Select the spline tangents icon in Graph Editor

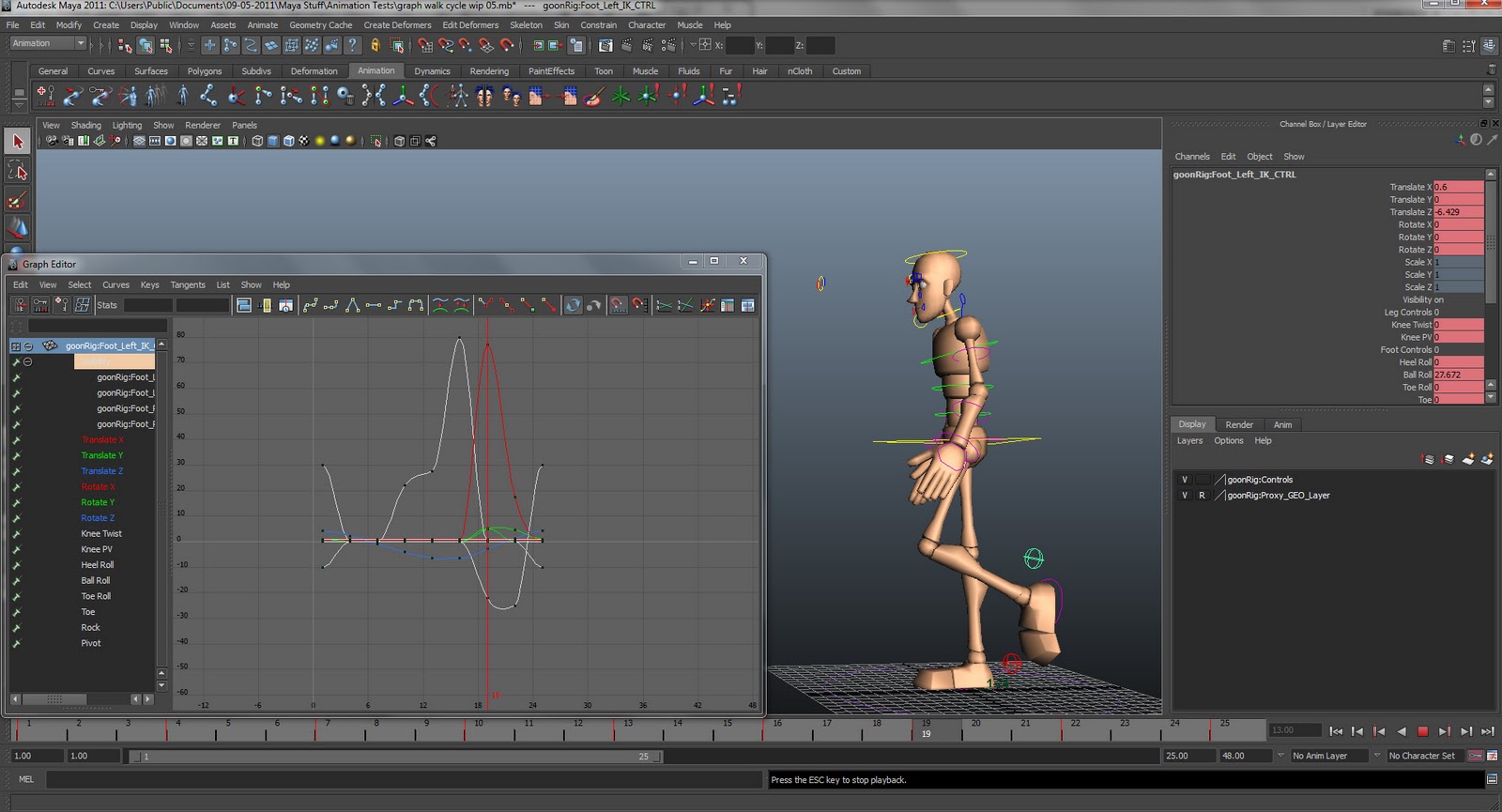coord(311,305)
